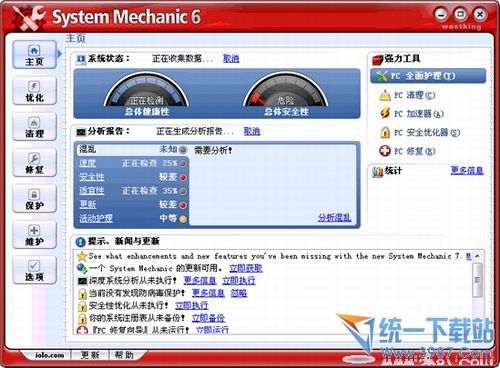
Task: Select the 优化 optimize sidebar icon
Action: (34, 91)
